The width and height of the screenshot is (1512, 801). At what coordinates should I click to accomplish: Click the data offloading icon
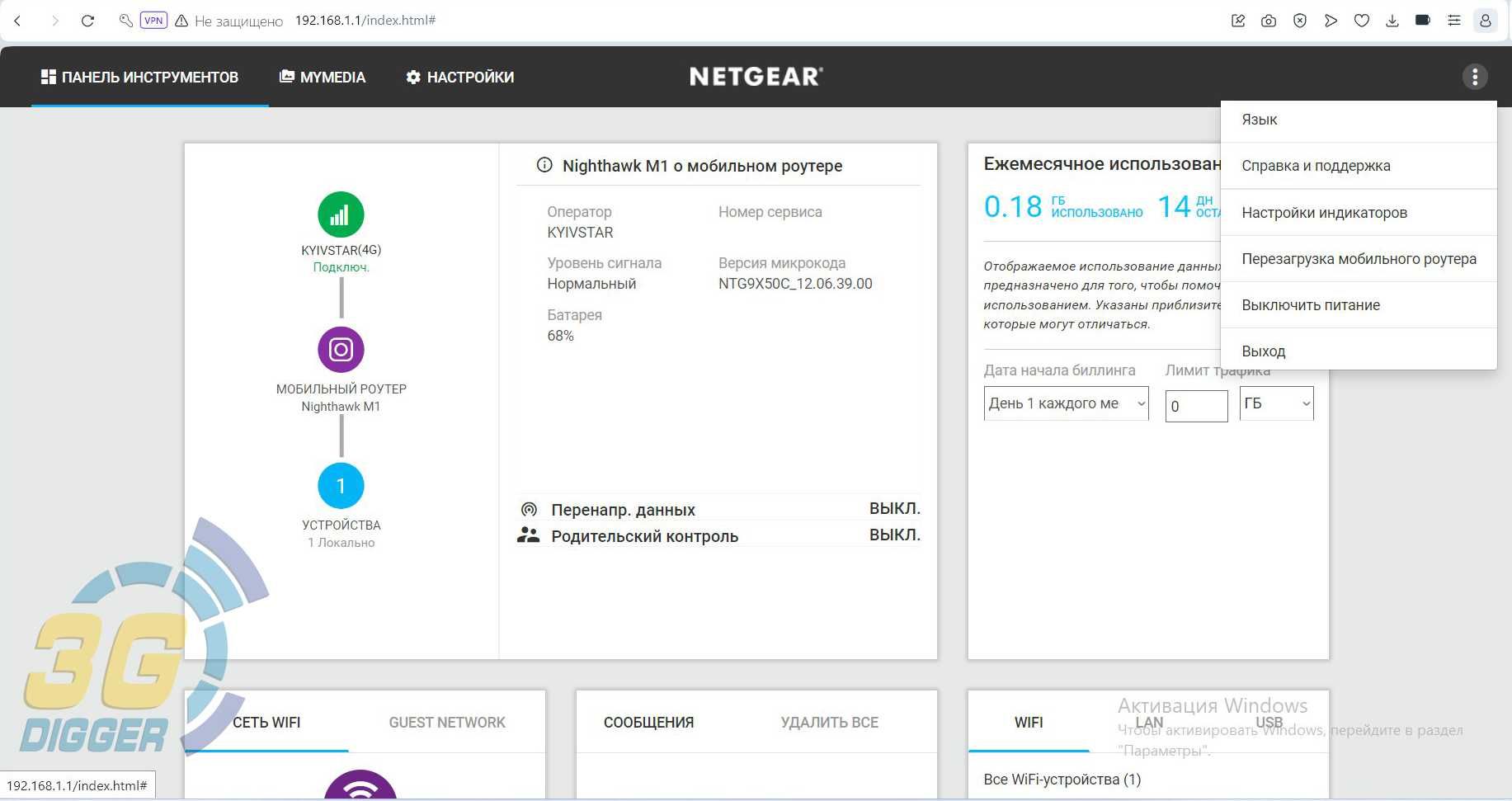[530, 509]
